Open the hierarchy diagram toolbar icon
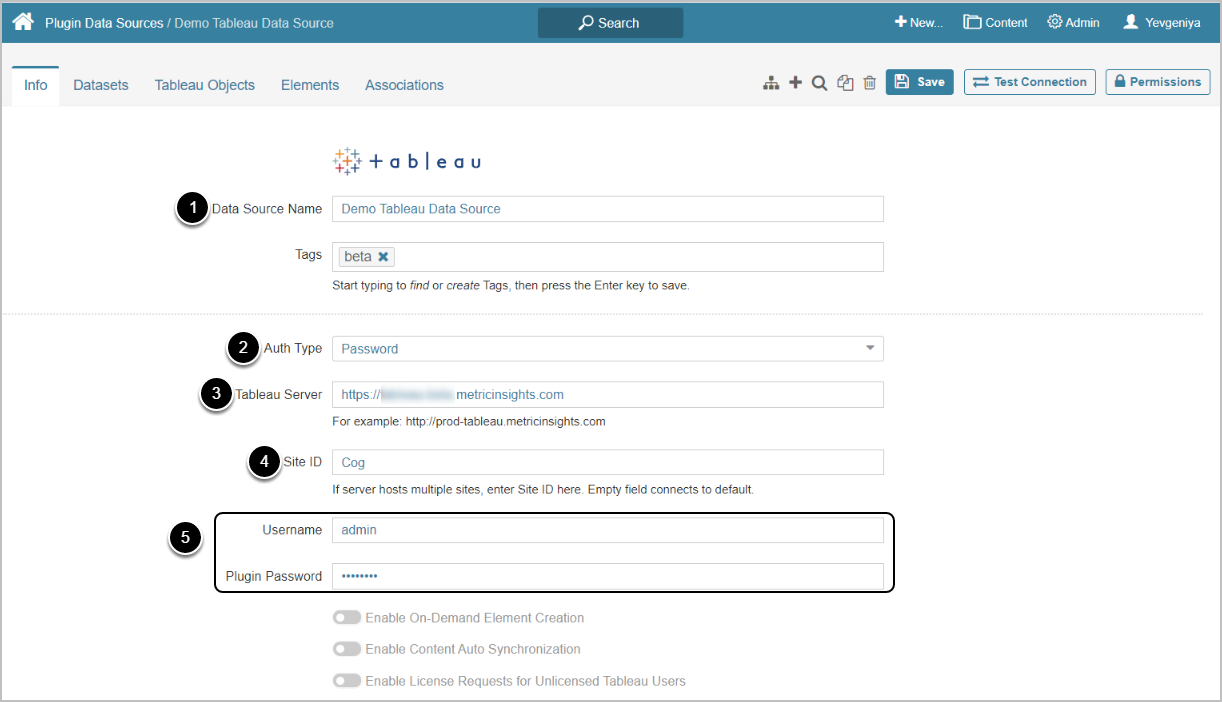The height and width of the screenshot is (702, 1222). (771, 83)
